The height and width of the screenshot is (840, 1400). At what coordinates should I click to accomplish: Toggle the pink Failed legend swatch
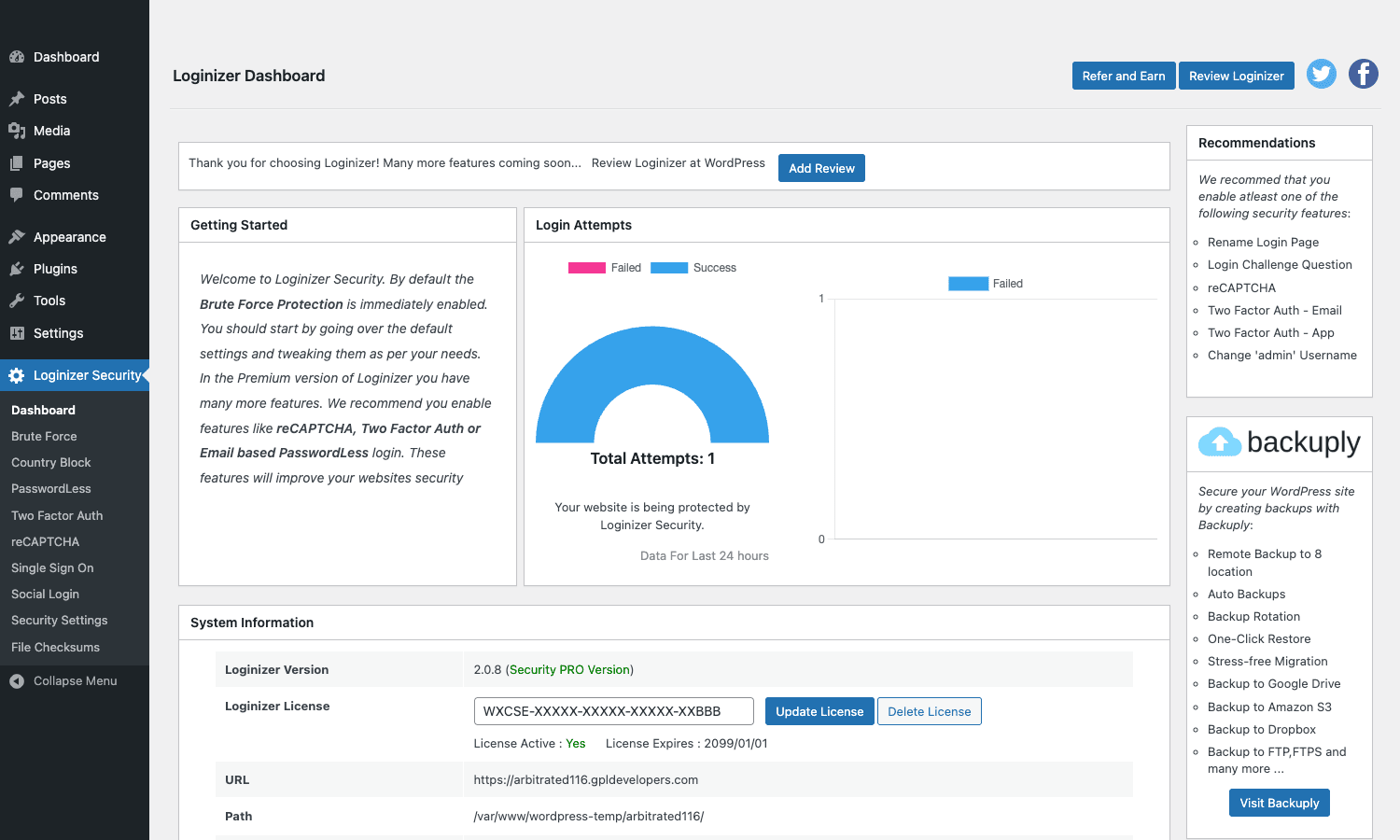point(587,268)
